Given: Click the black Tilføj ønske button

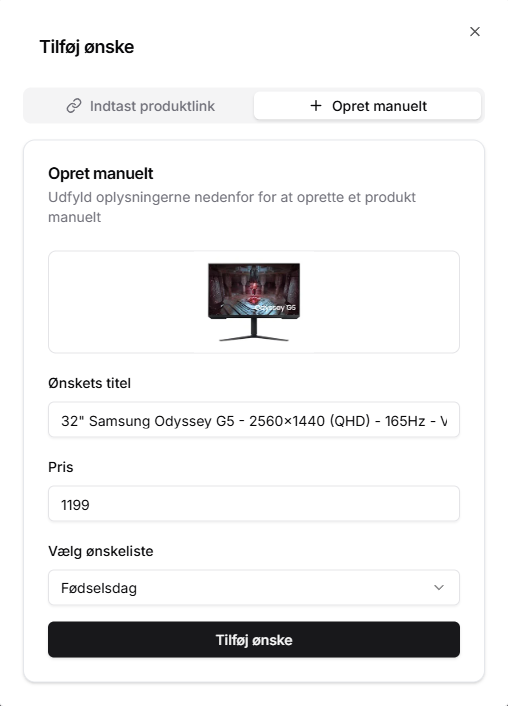Looking at the screenshot, I should (x=254, y=640).
